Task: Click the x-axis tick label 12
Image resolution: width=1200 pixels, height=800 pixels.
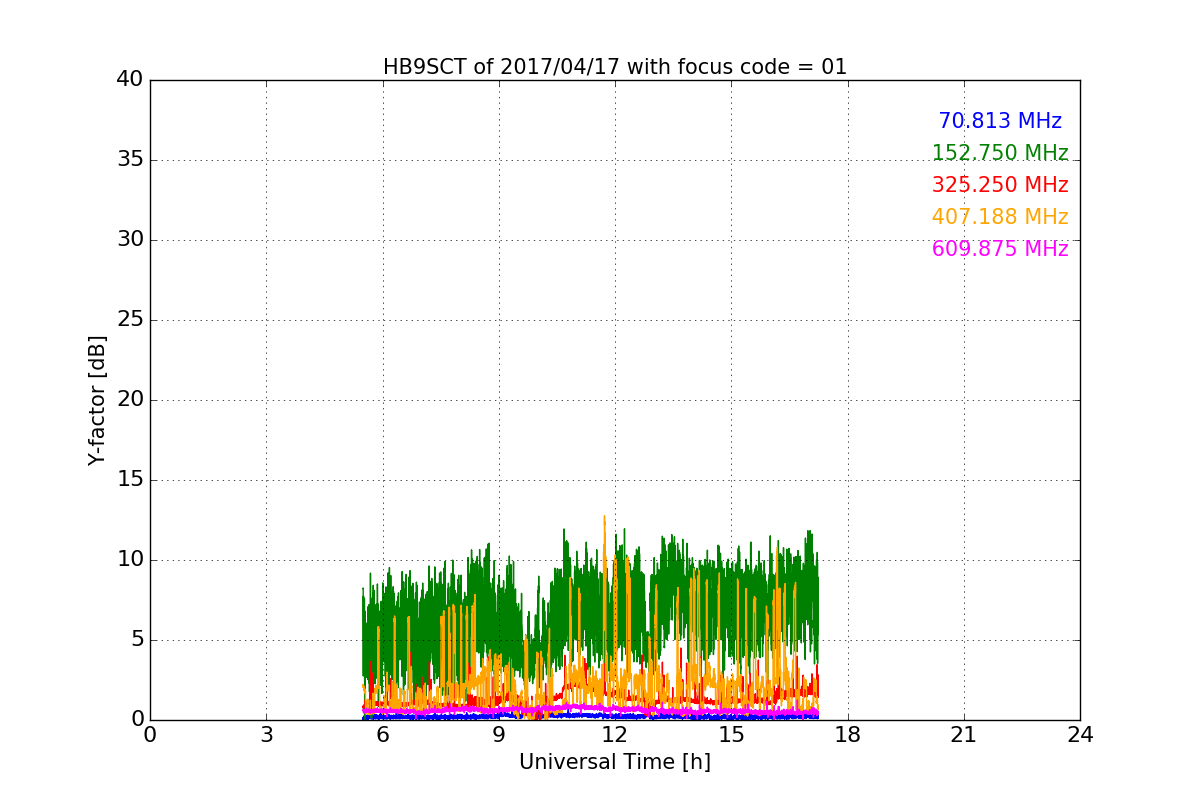Action: click(x=615, y=734)
